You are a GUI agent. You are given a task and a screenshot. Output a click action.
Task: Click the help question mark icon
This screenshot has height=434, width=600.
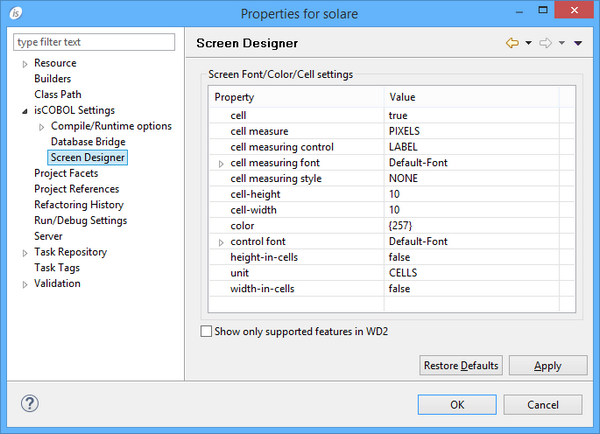click(29, 405)
